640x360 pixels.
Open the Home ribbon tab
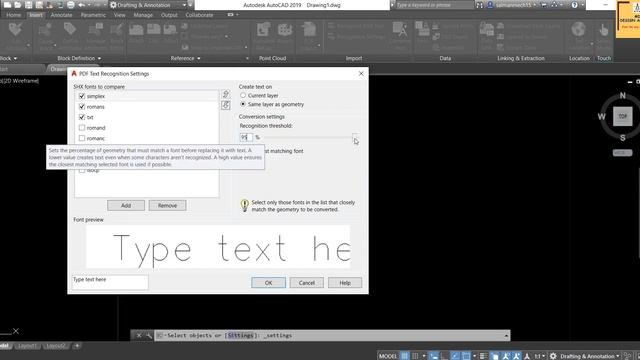click(13, 15)
